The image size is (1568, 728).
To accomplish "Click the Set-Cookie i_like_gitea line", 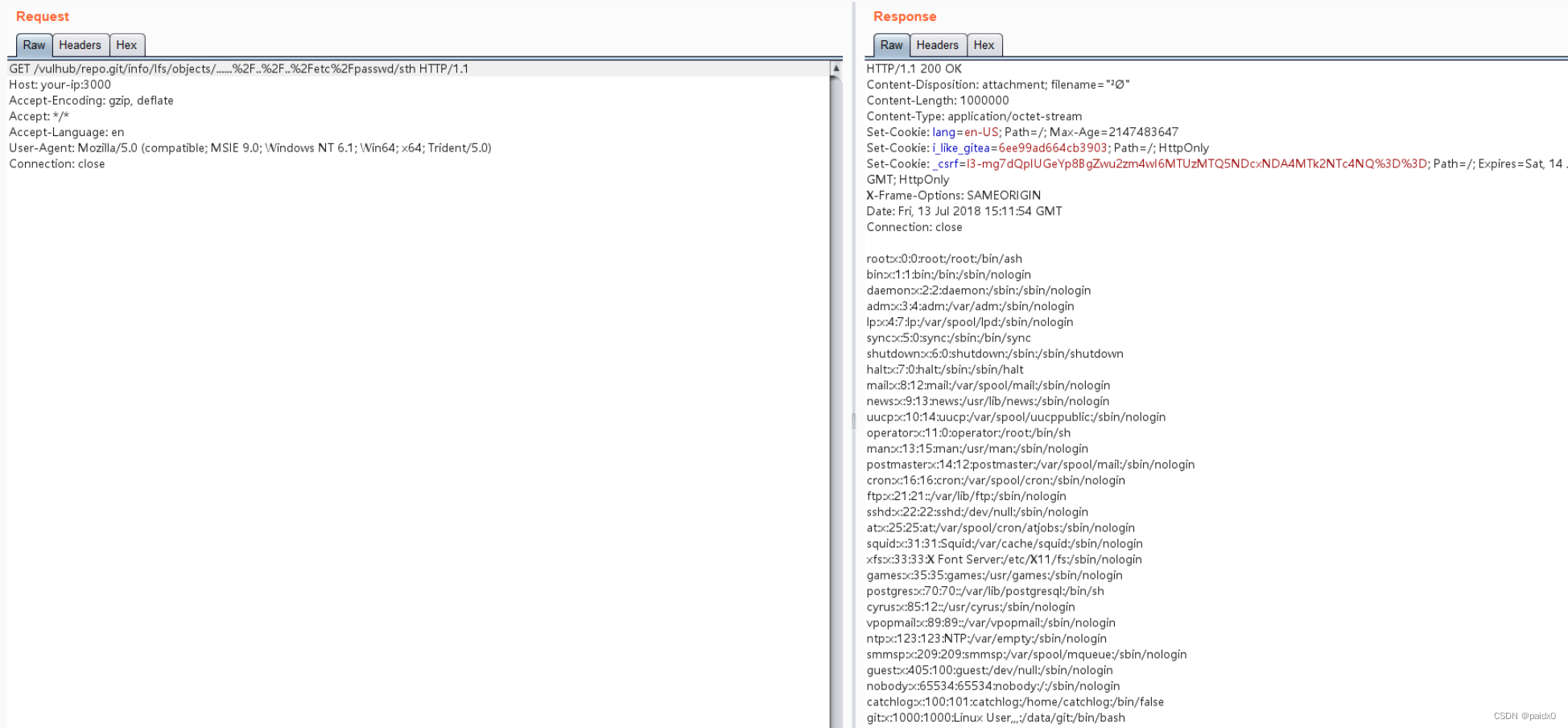I will click(1038, 148).
